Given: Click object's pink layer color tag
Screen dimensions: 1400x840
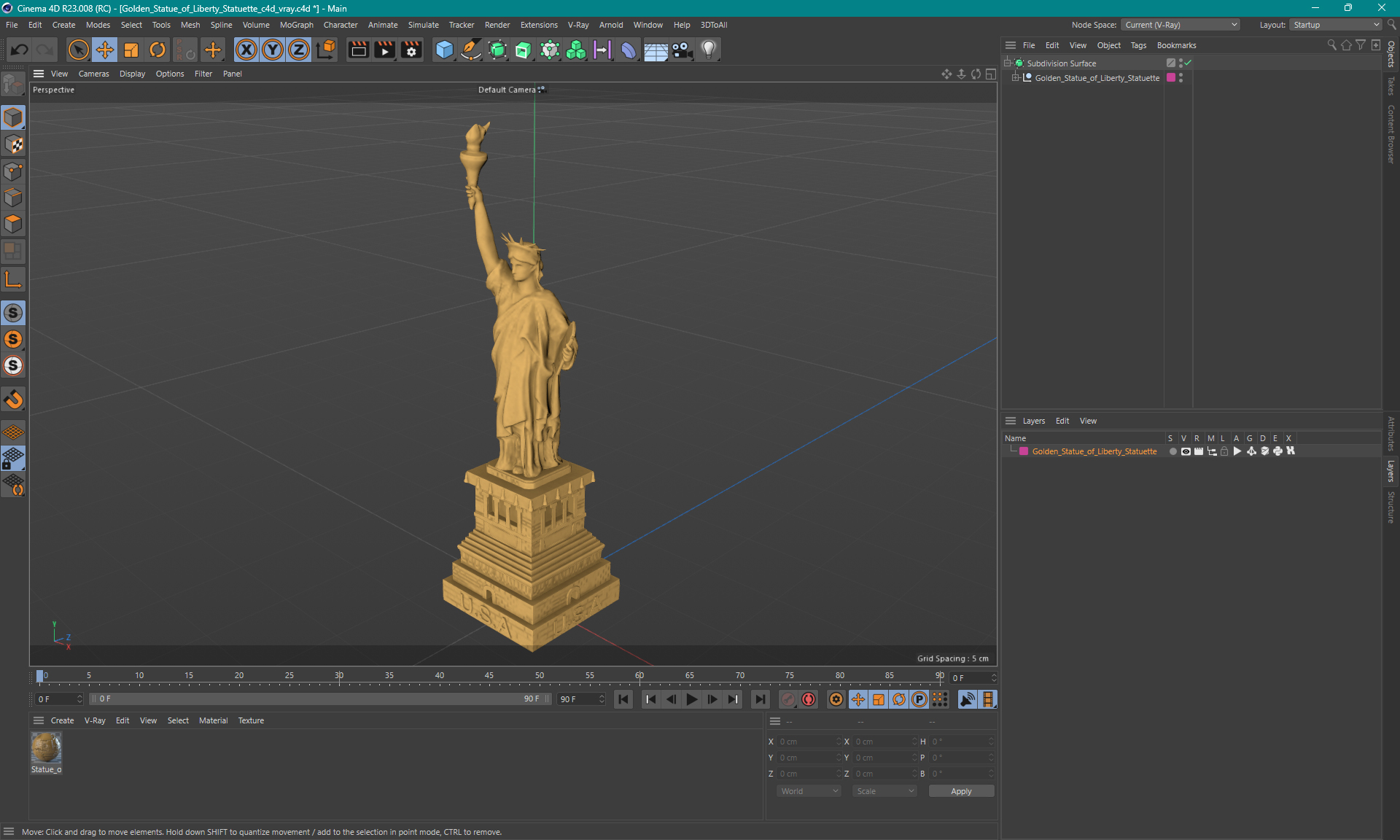Looking at the screenshot, I should [1171, 78].
